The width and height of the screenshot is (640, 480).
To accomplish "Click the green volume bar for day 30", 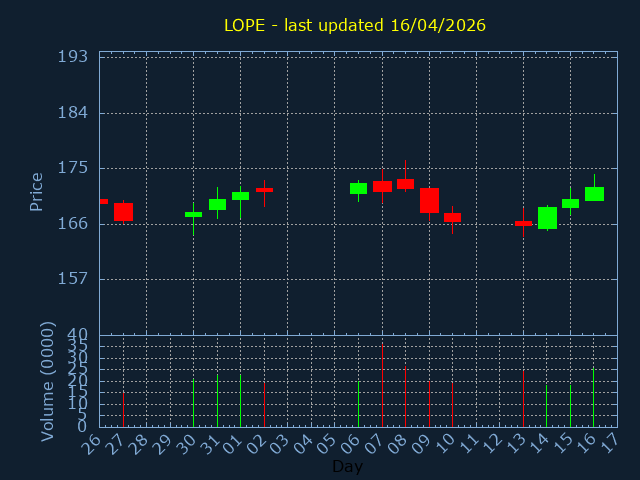I will 193,403.
